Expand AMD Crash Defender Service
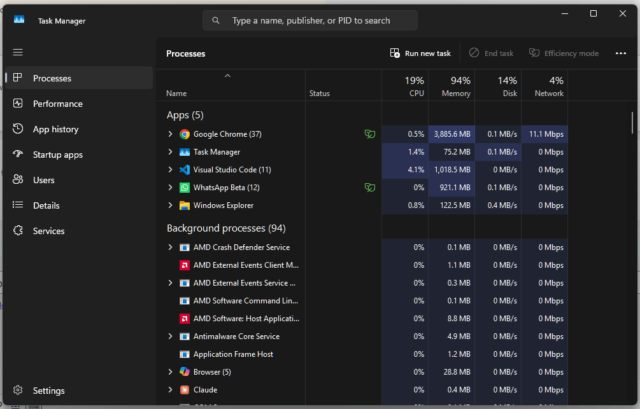The height and width of the screenshot is (409, 640). tap(170, 247)
